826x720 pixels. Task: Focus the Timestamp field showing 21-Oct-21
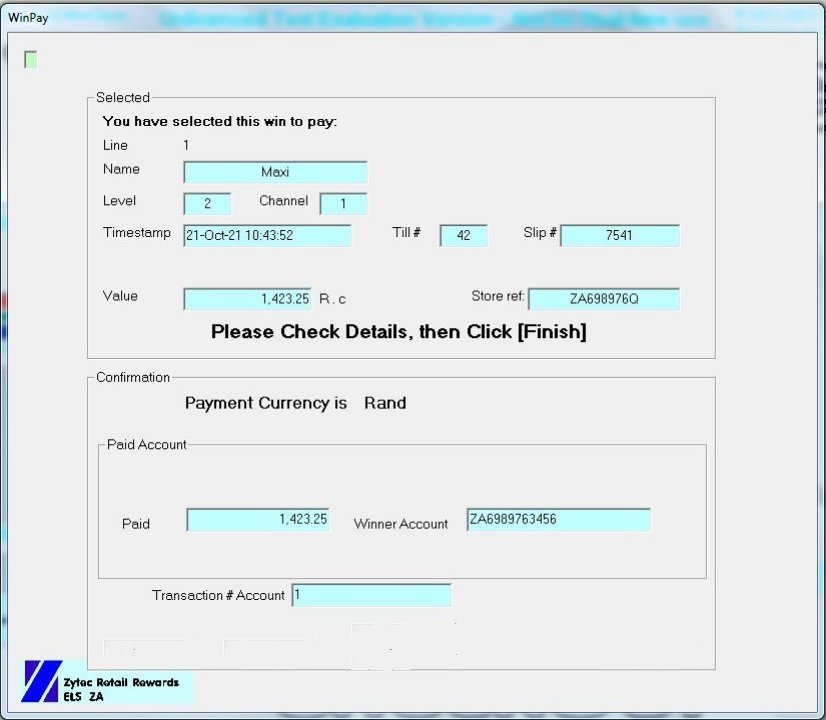pyautogui.click(x=267, y=236)
